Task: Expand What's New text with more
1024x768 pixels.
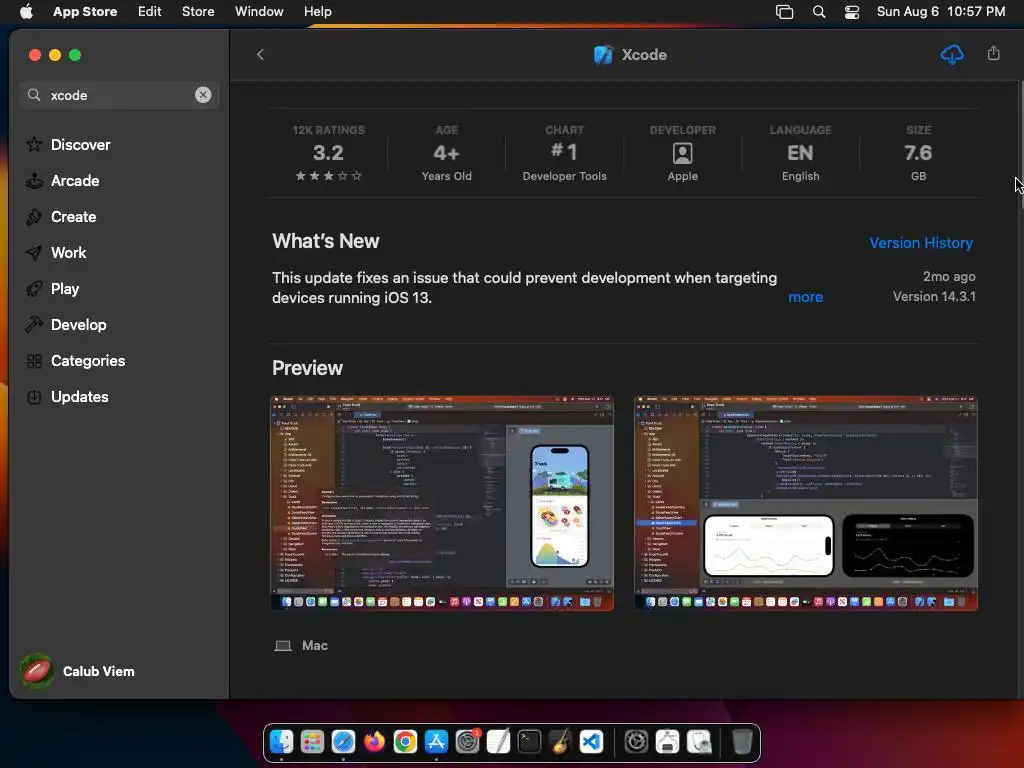Action: pyautogui.click(x=805, y=296)
